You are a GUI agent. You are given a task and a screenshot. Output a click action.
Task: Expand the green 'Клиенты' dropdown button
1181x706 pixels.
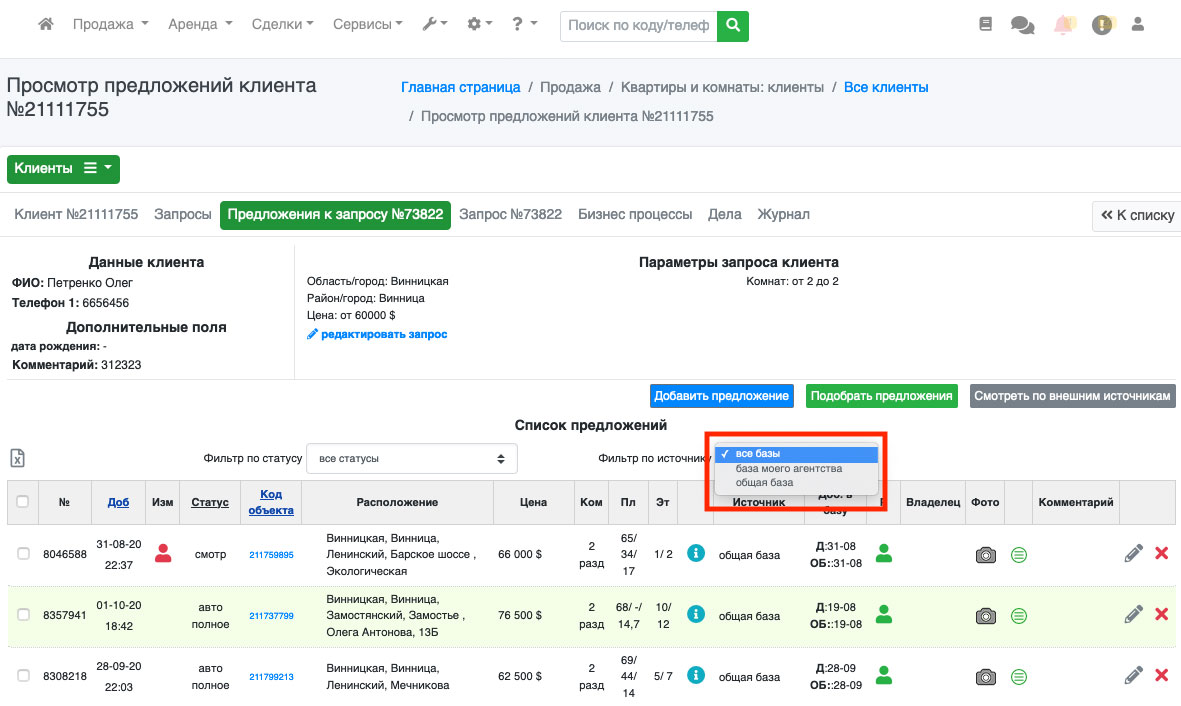pos(63,169)
